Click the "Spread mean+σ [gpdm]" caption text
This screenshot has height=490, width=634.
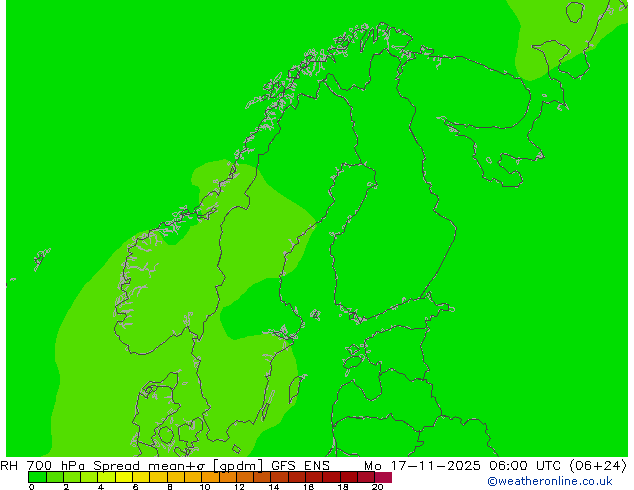178,466
